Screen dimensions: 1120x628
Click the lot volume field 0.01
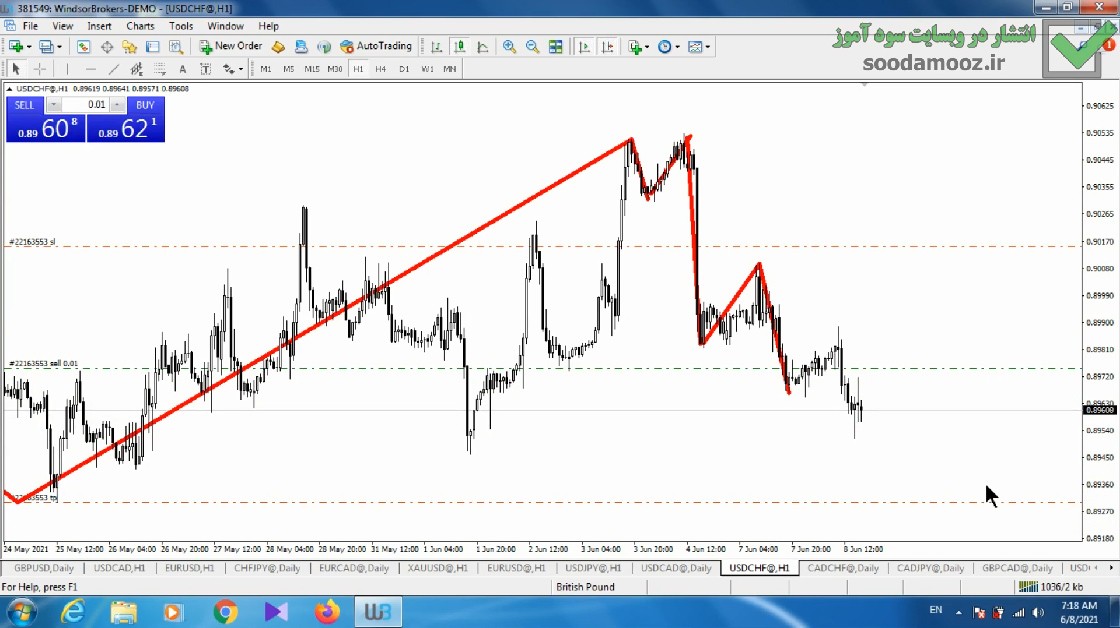(85, 105)
